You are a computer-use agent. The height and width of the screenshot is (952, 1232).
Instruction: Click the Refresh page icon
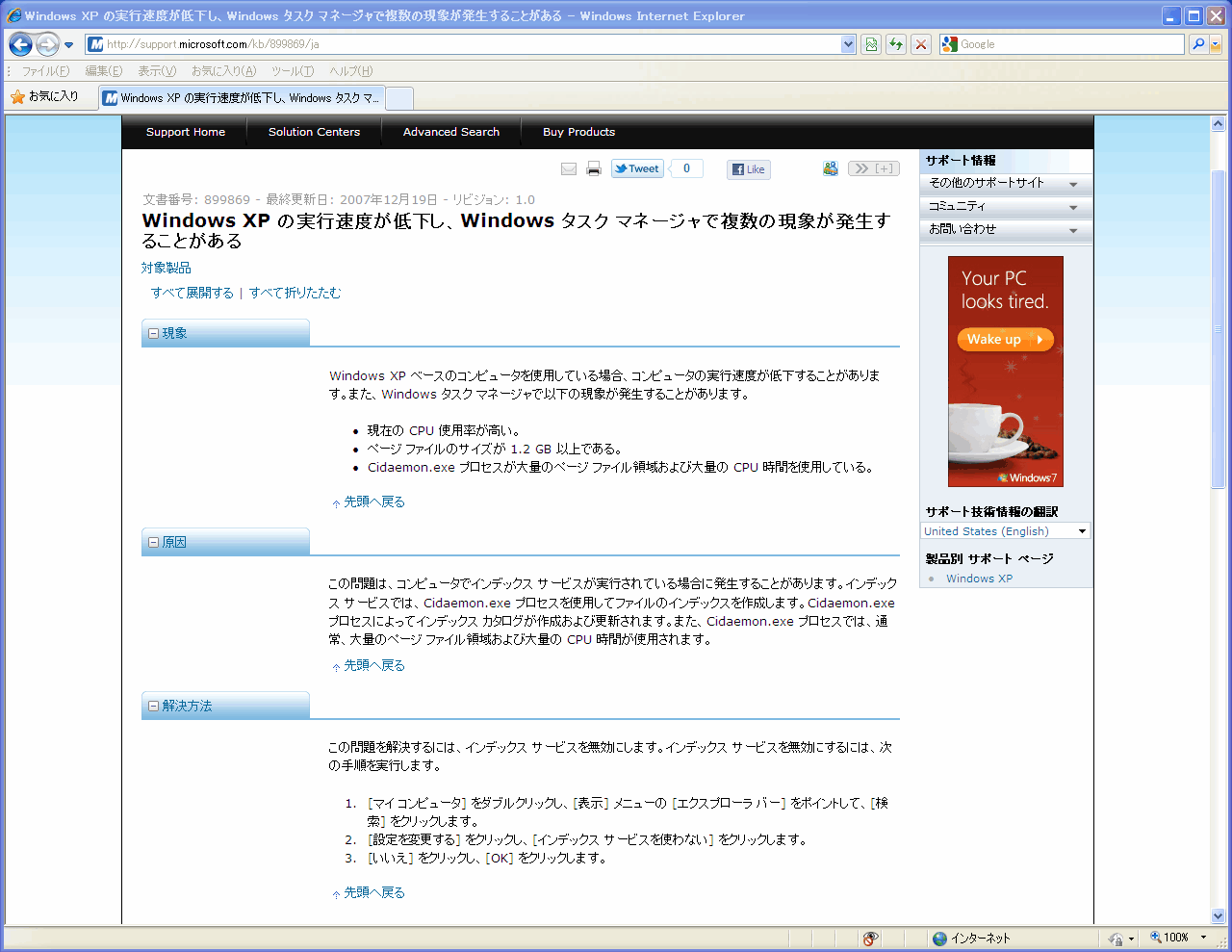(x=896, y=44)
